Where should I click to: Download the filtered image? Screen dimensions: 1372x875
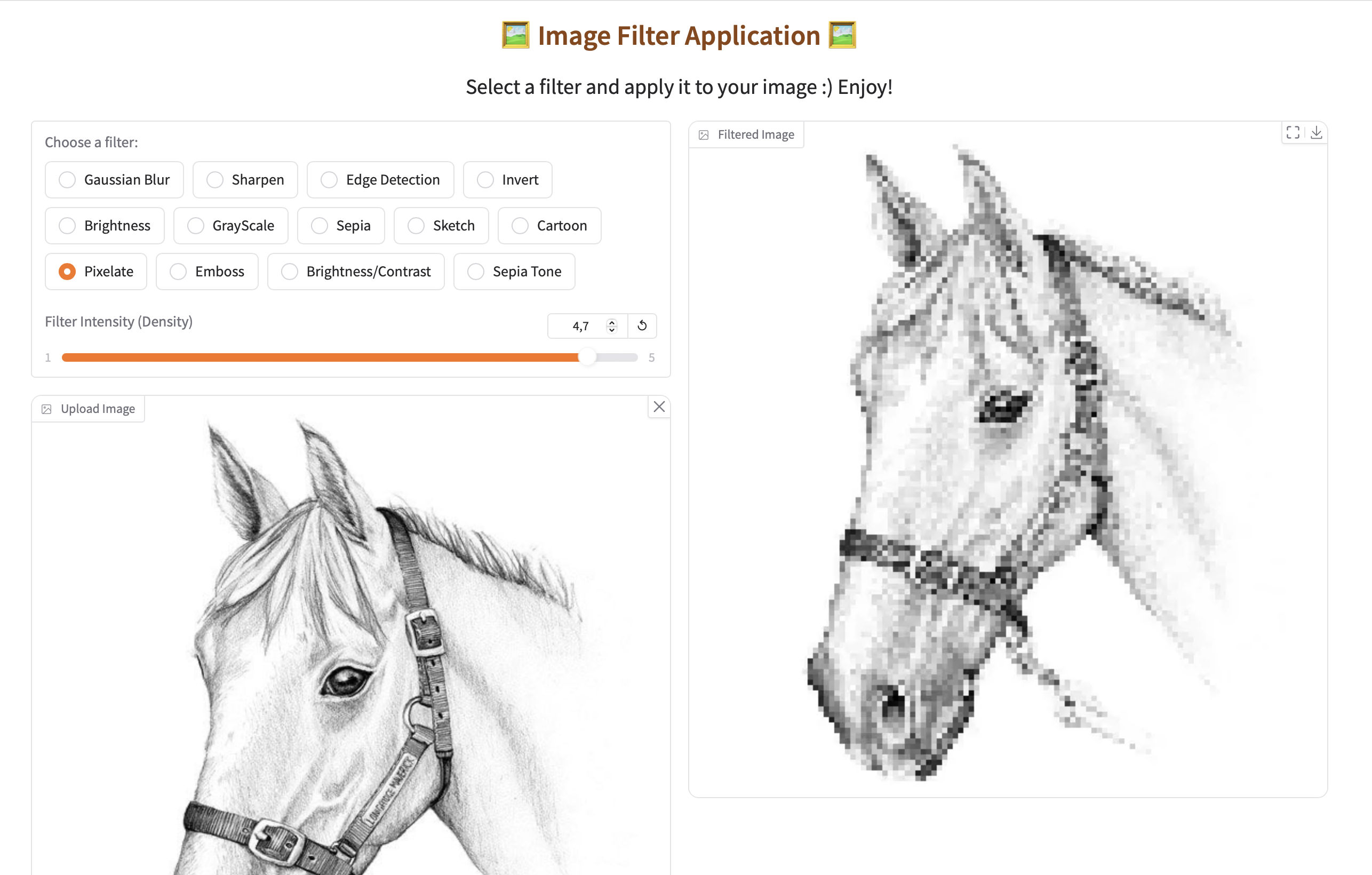[x=1317, y=132]
